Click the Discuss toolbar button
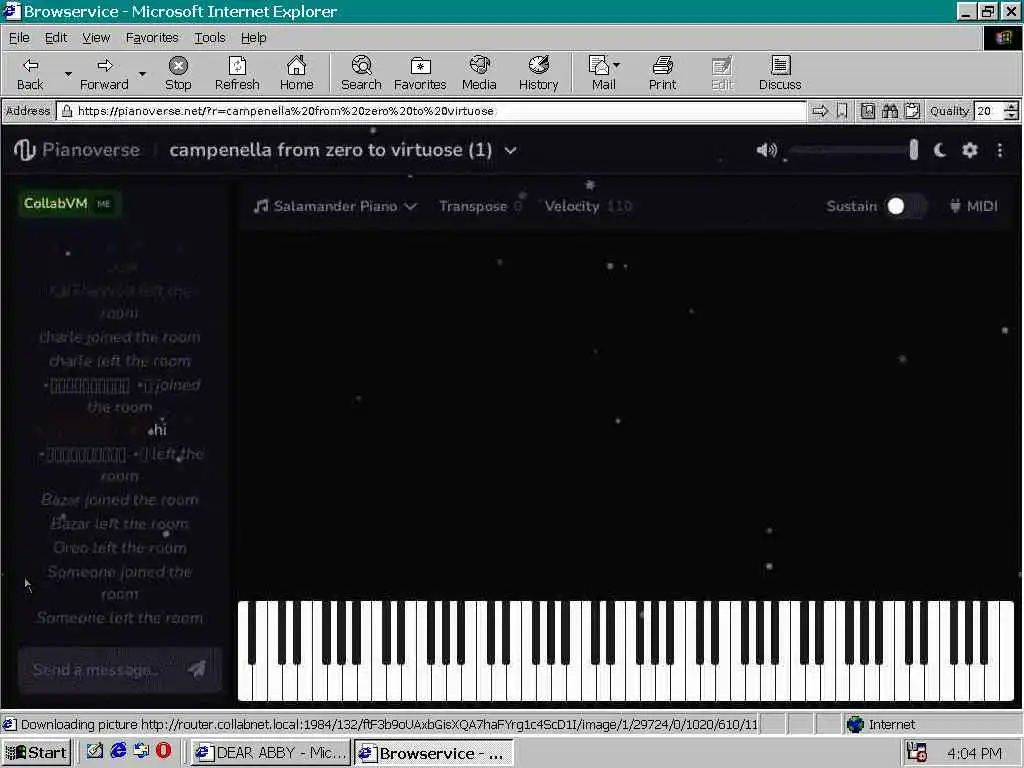This screenshot has height=768, width=1024. 780,73
